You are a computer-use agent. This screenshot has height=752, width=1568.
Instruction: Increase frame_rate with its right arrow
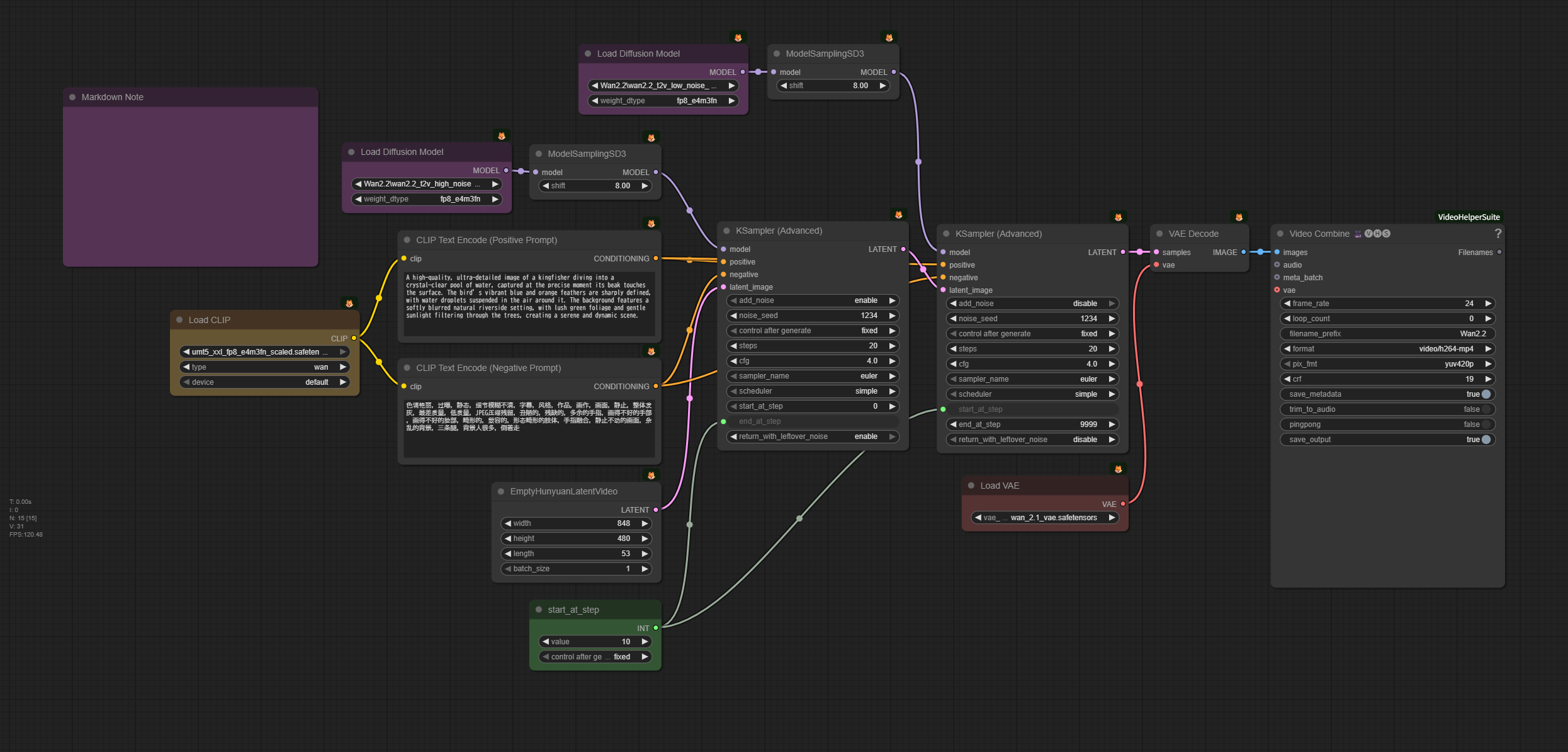[x=1488, y=304]
